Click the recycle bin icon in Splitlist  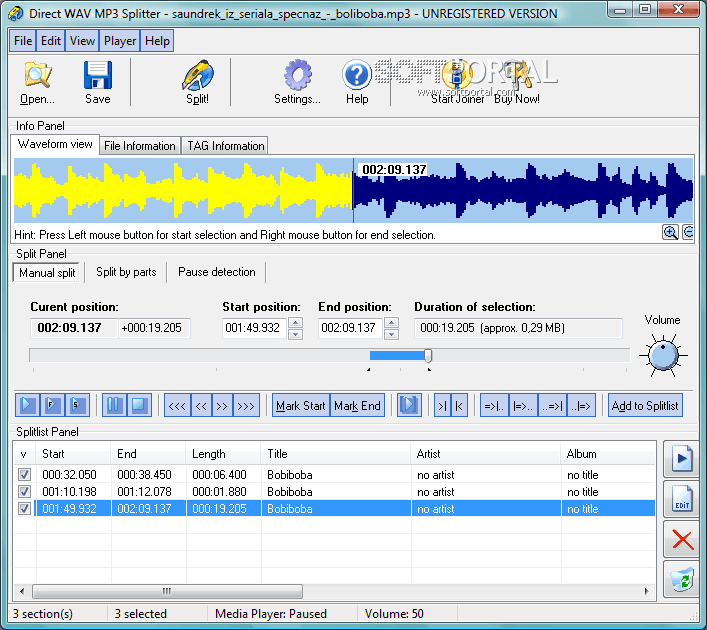(681, 579)
